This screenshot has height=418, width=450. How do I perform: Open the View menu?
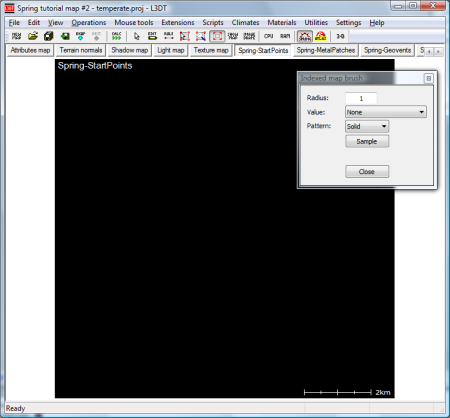pyautogui.click(x=55, y=23)
